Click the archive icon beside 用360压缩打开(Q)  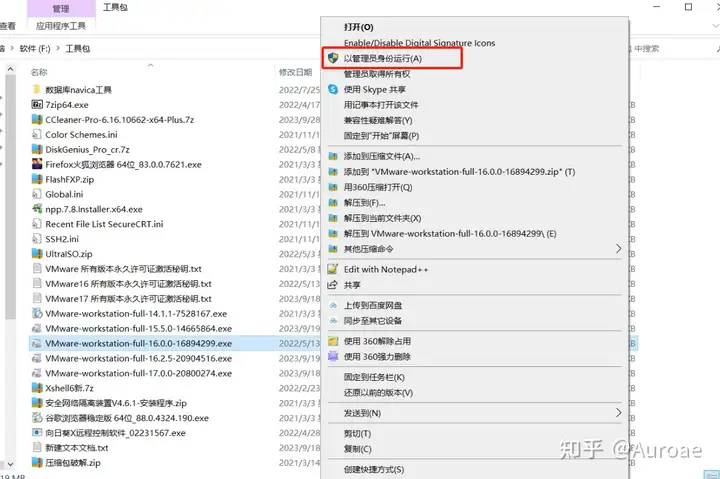pyautogui.click(x=333, y=187)
